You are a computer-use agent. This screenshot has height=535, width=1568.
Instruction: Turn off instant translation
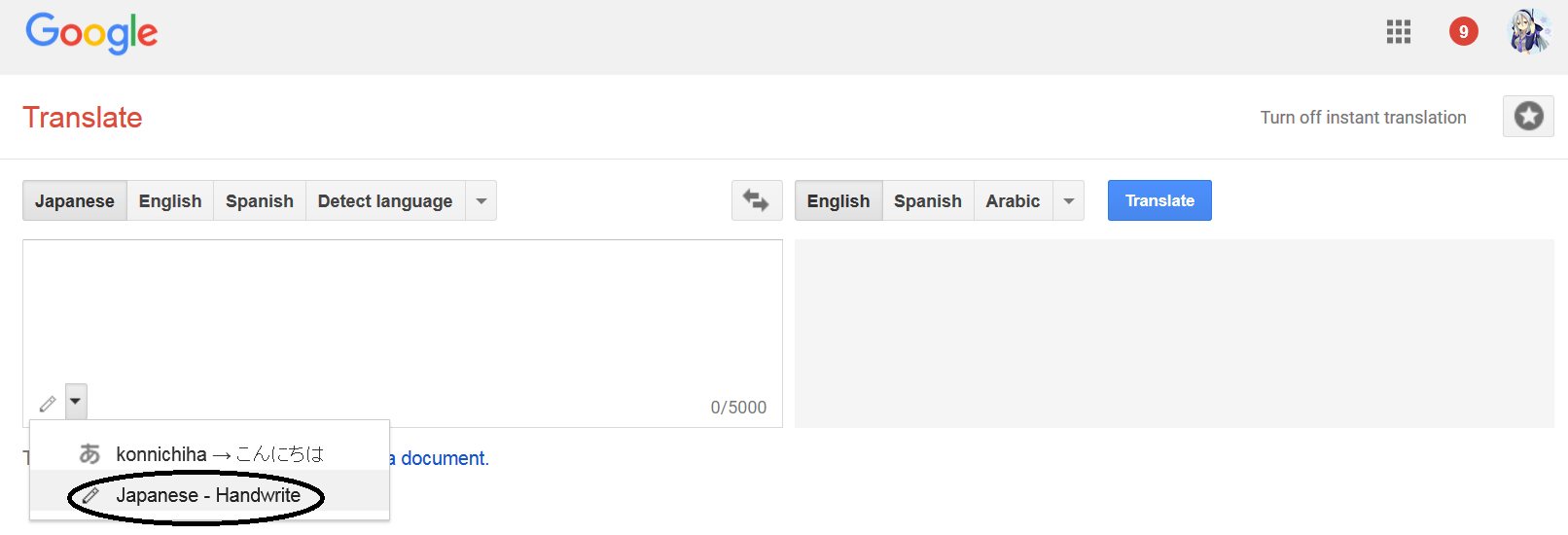point(1363,118)
